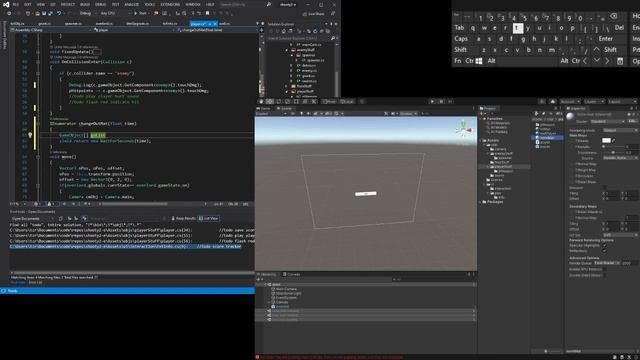Screen dimensions: 640x360
Task: Click the Albedo color swatch in Inspector
Action: tap(607, 140)
